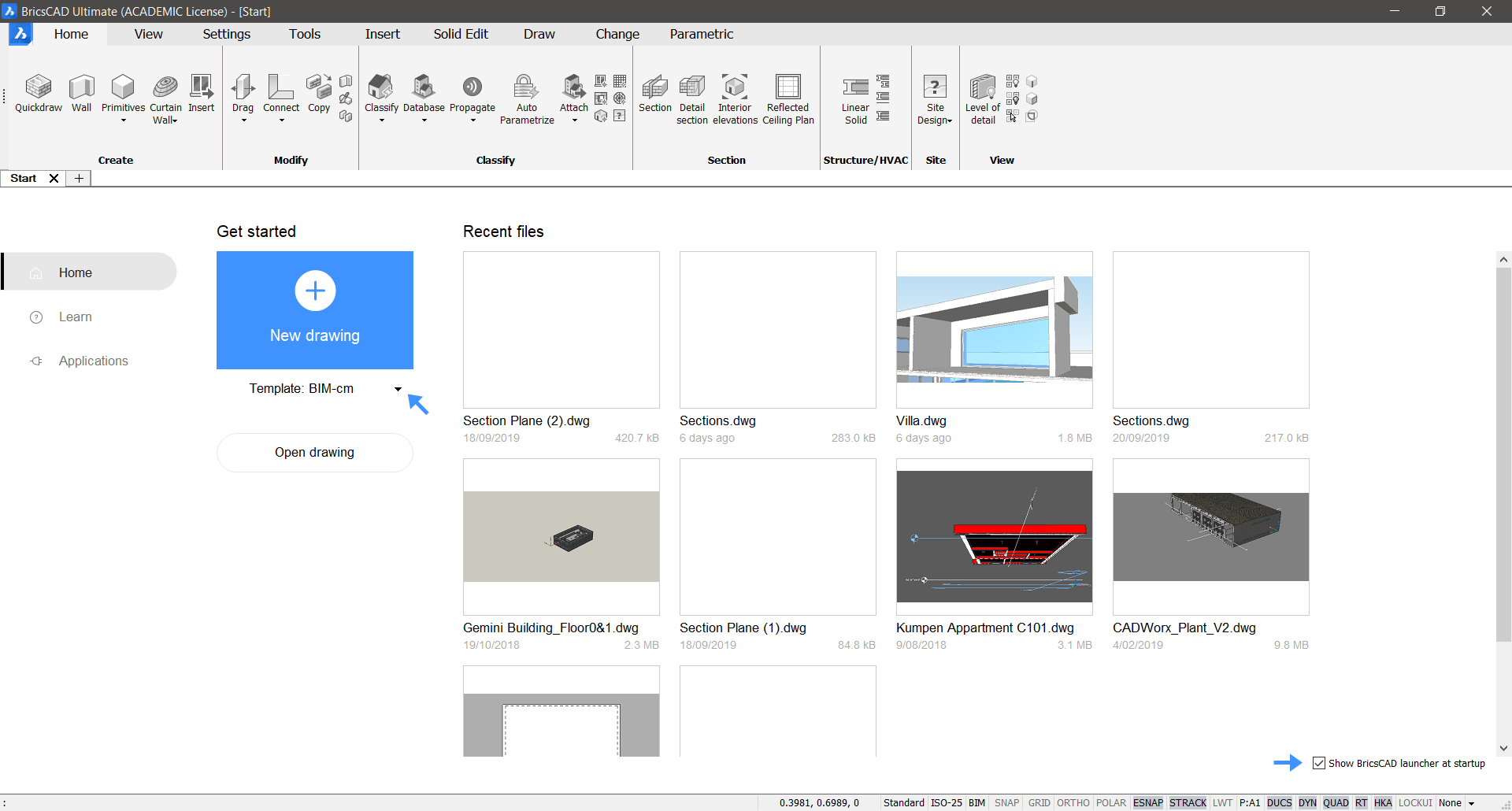The width and height of the screenshot is (1512, 811).
Task: Expand the Primitives dropdown arrow
Action: 124,120
